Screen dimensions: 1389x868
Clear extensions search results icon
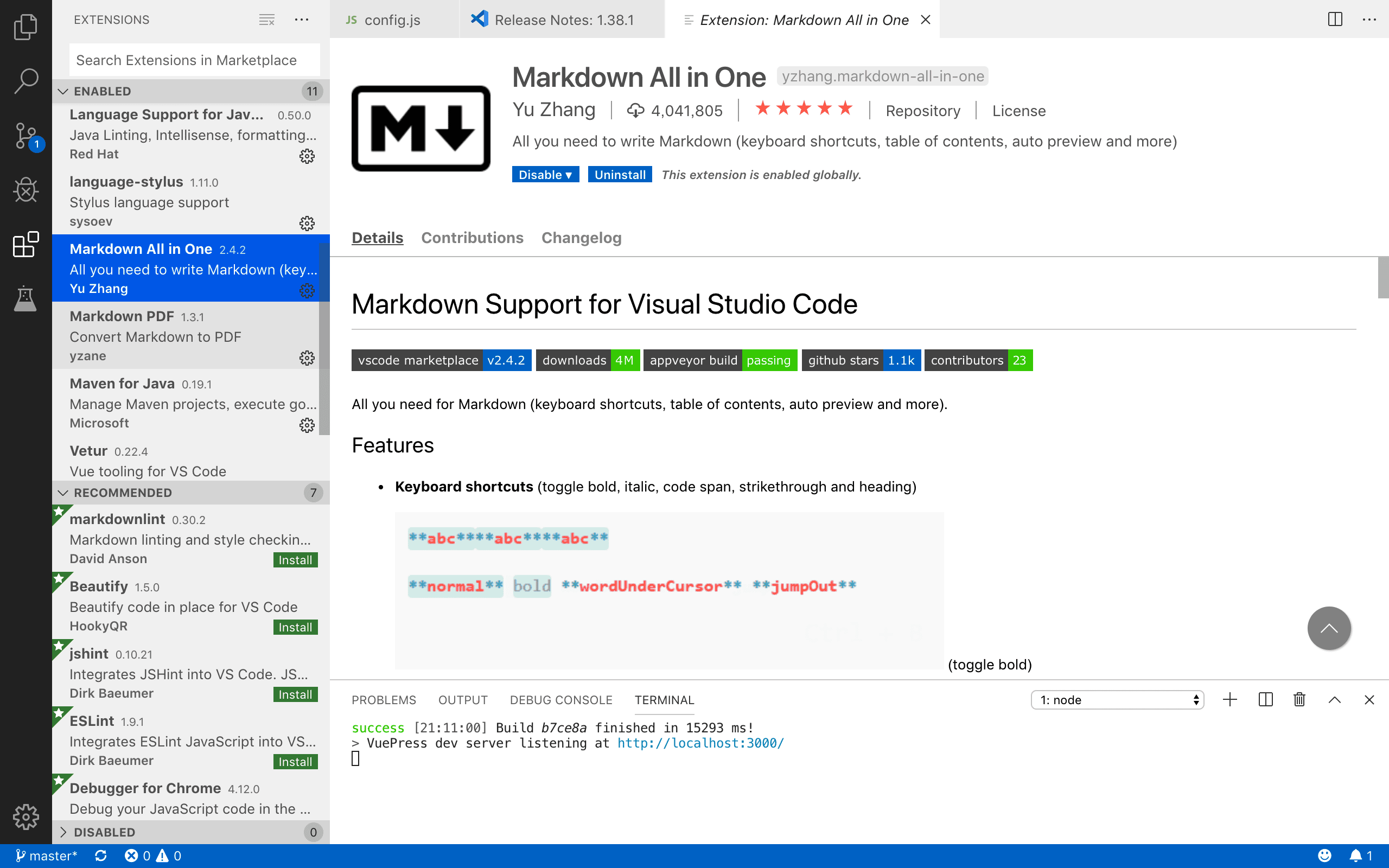click(x=266, y=20)
